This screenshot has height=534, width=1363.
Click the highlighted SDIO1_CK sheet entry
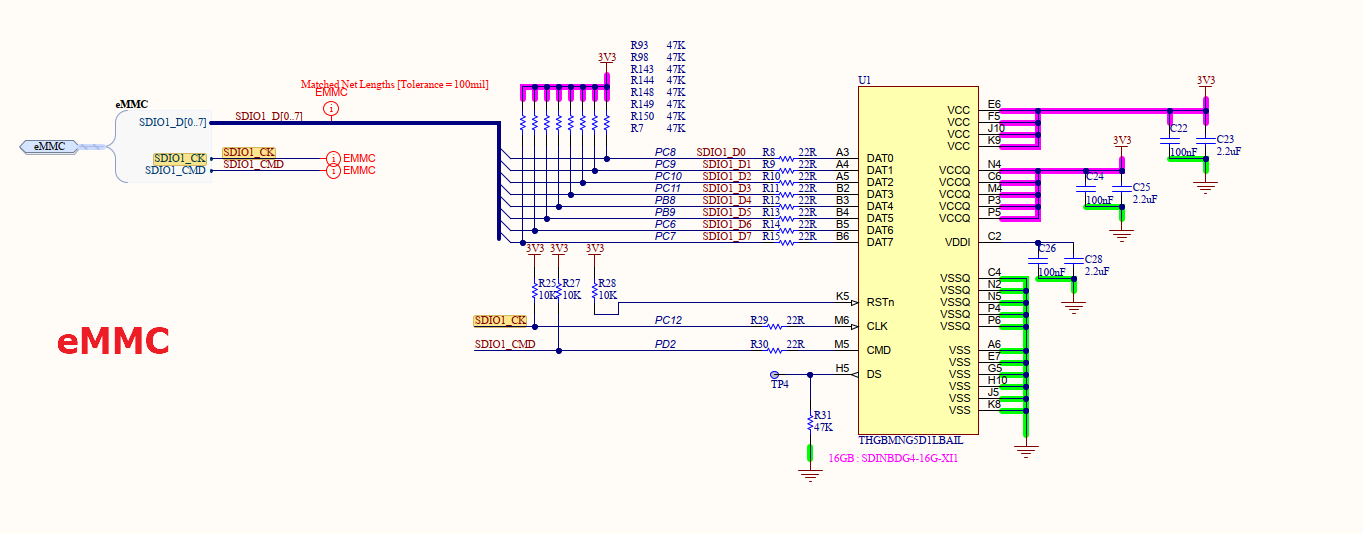pyautogui.click(x=180, y=158)
